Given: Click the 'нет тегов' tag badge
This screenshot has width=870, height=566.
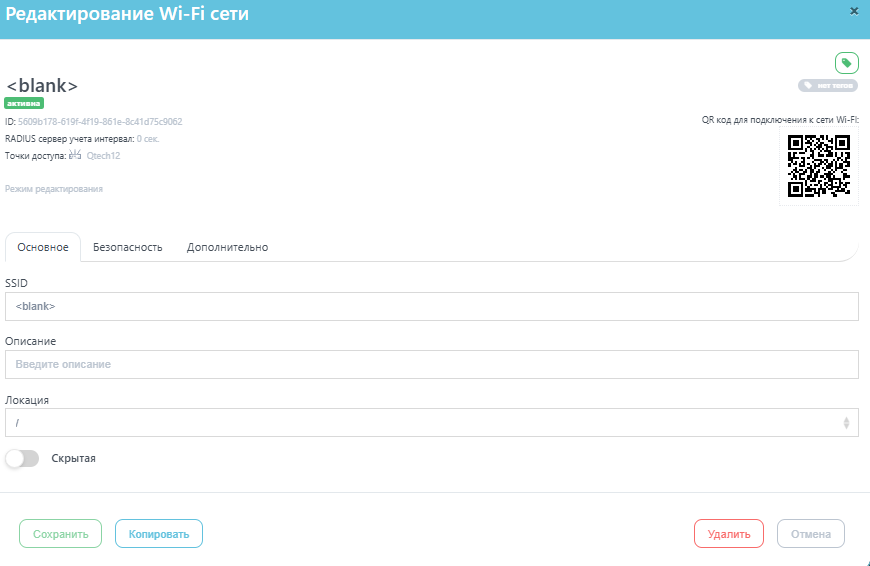Looking at the screenshot, I should coord(828,85).
